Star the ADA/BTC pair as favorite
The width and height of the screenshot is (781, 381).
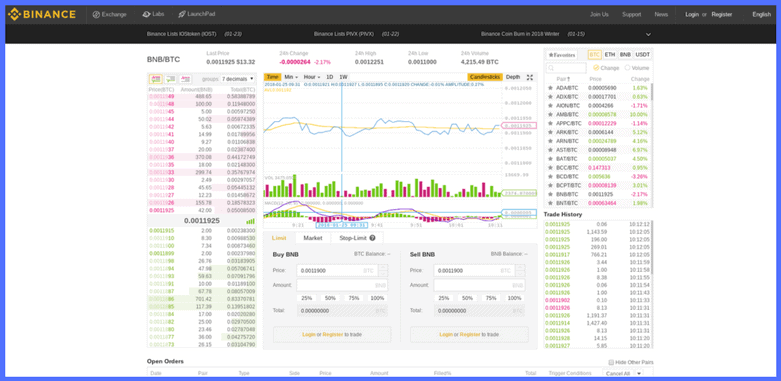pyautogui.click(x=550, y=88)
